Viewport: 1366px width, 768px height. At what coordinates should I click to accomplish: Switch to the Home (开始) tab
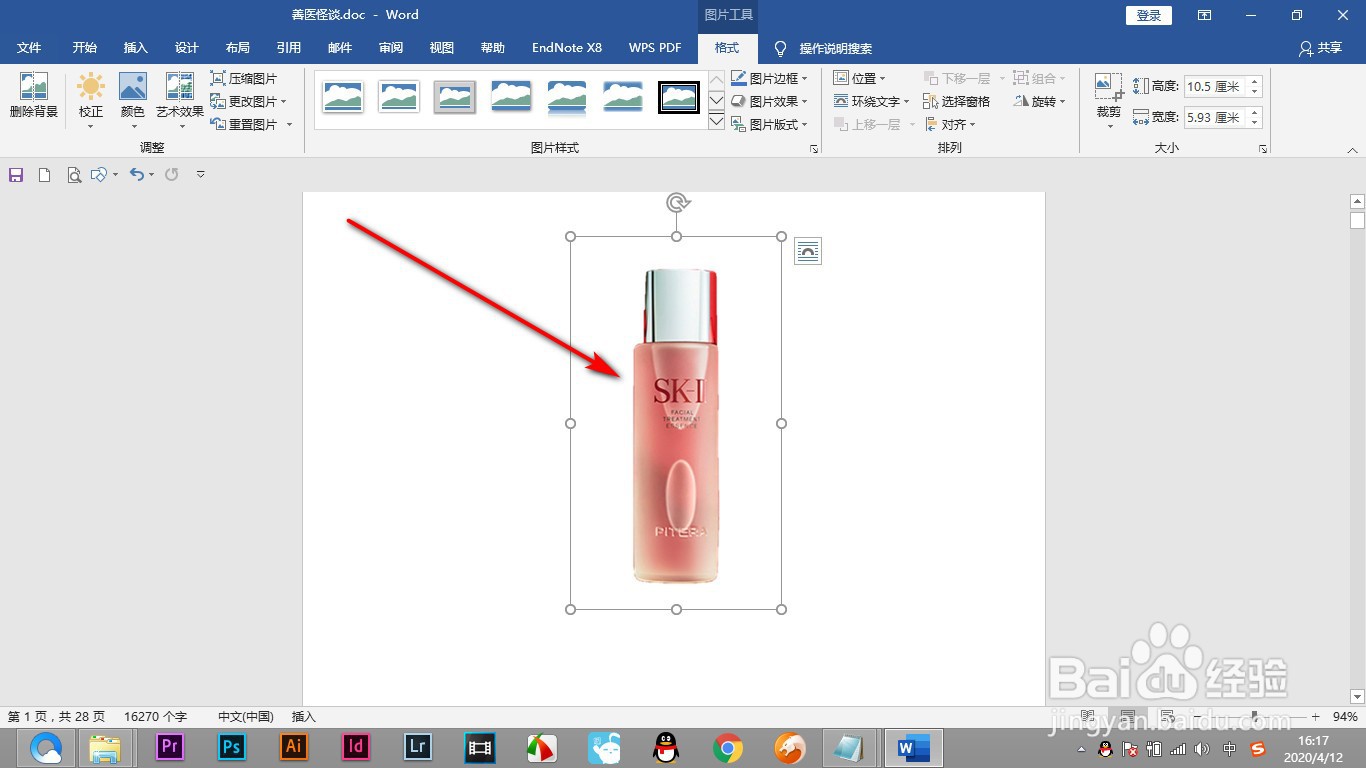(85, 48)
